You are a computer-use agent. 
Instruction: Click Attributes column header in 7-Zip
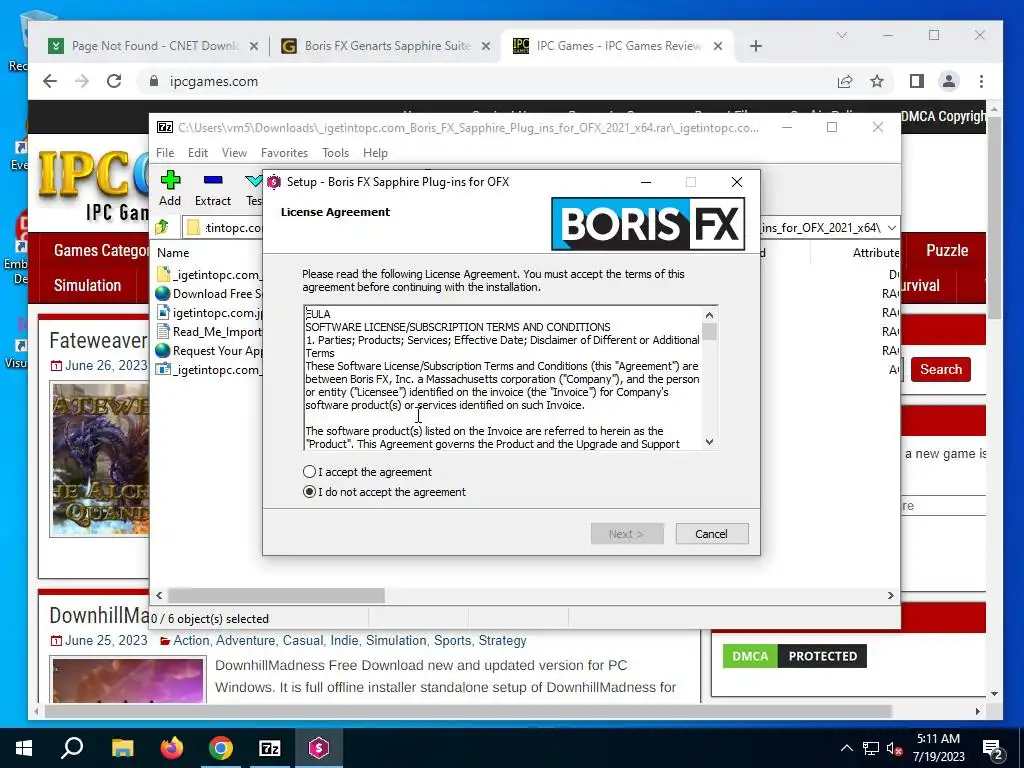(876, 253)
